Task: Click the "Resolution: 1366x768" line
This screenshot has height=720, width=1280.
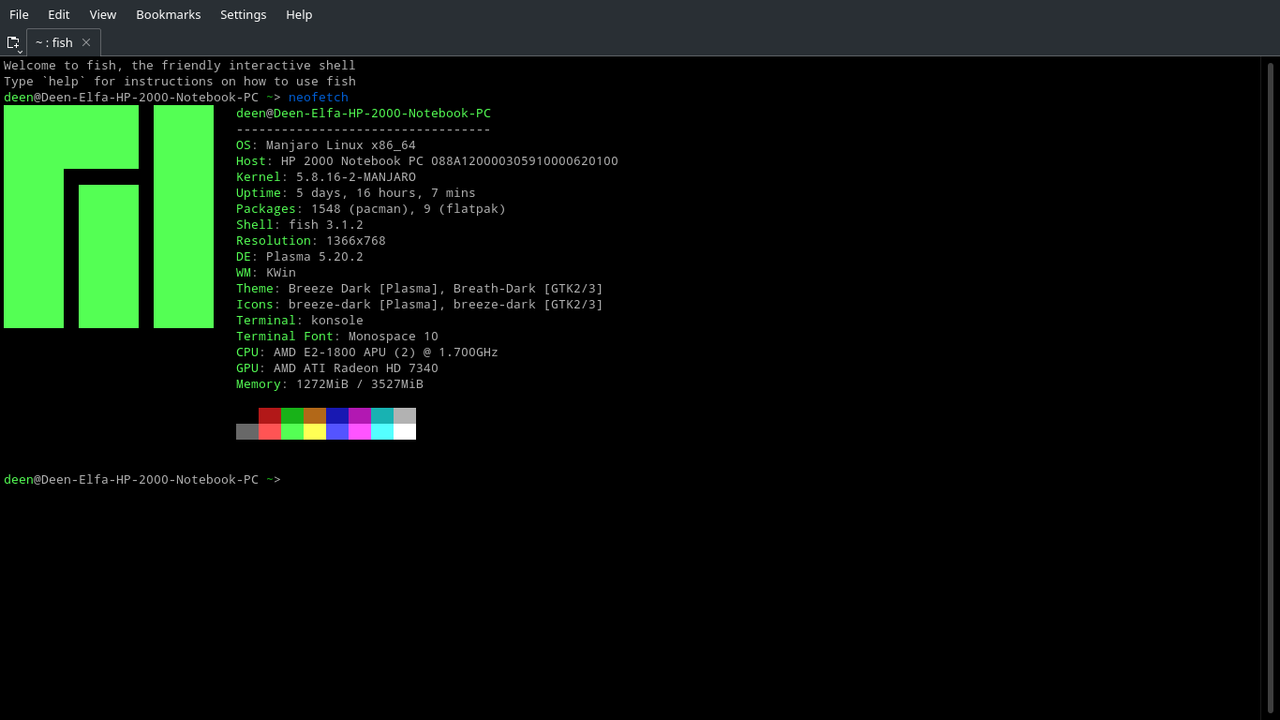Action: point(311,241)
